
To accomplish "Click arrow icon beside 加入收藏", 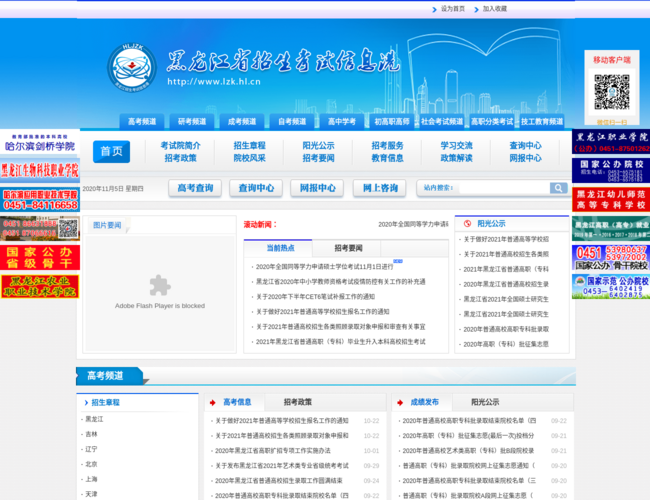I will 476,9.
